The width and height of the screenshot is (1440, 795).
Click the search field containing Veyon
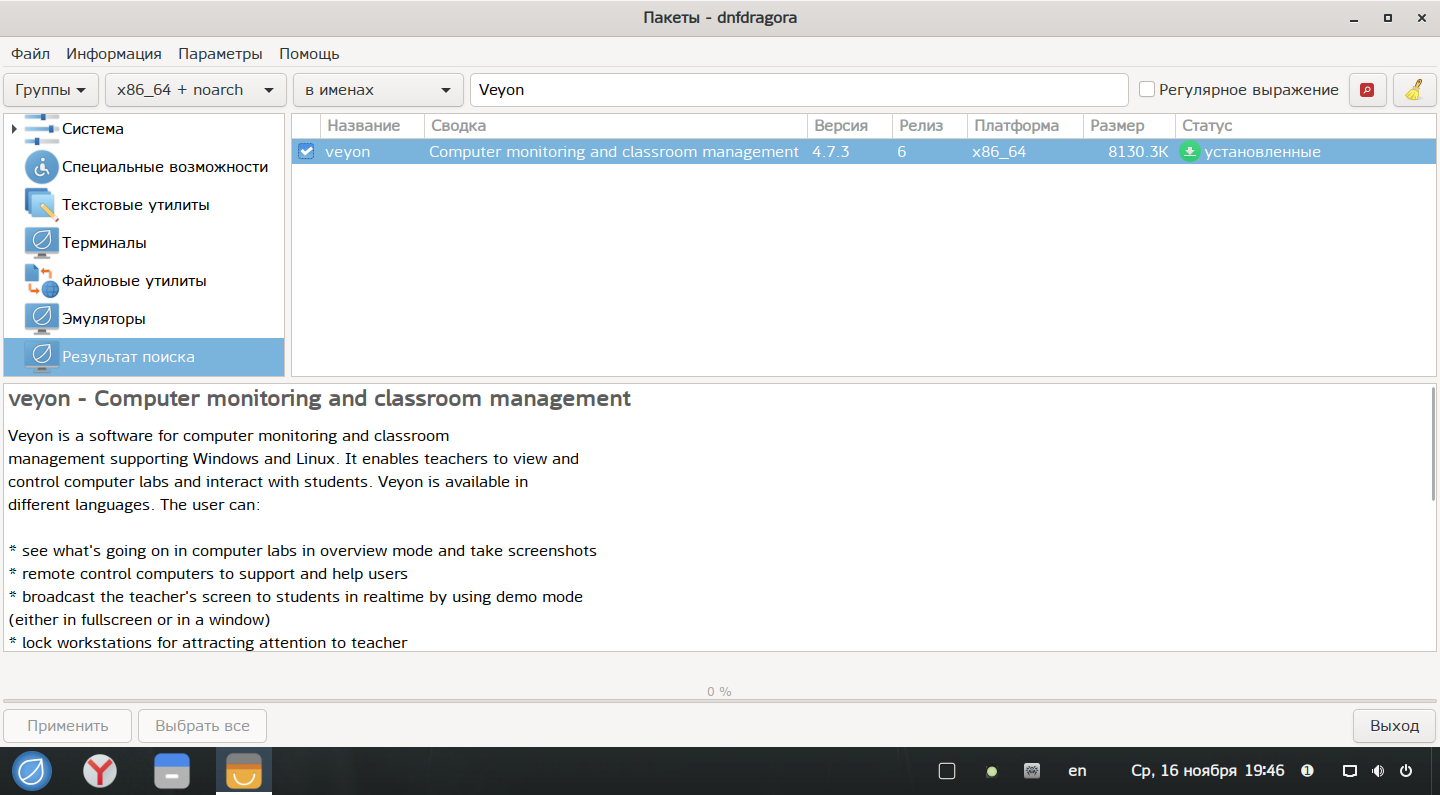tap(799, 90)
